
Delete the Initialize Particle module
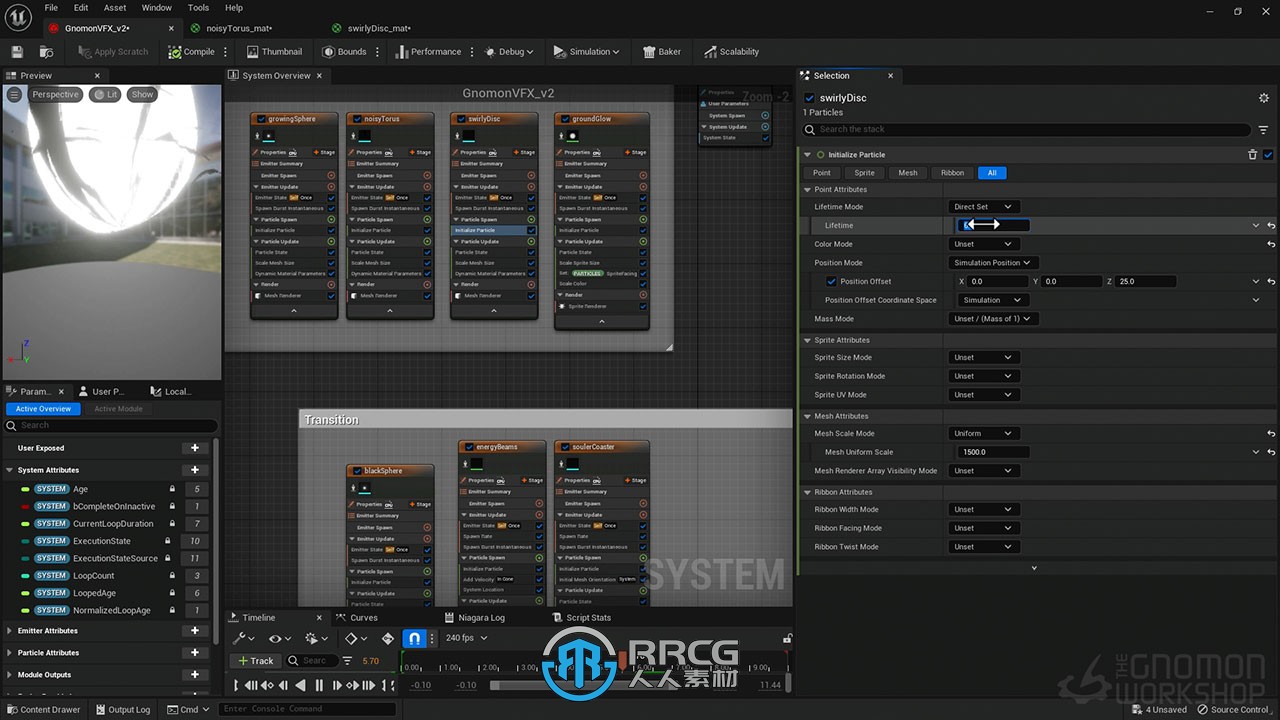click(1253, 155)
